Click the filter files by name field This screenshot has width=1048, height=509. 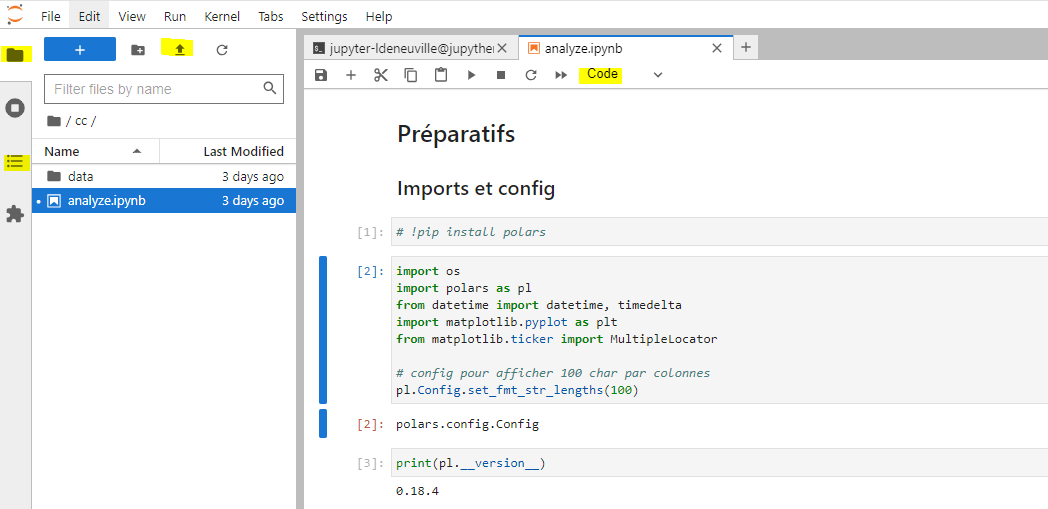click(x=155, y=89)
